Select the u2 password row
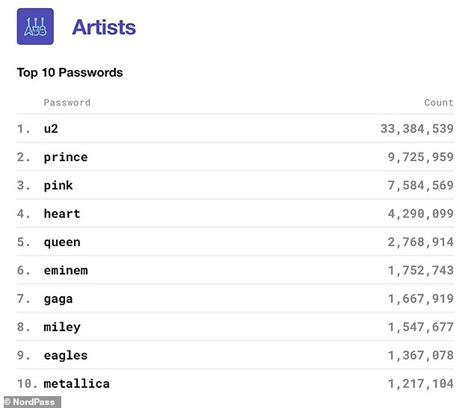474x408 pixels. click(x=235, y=129)
